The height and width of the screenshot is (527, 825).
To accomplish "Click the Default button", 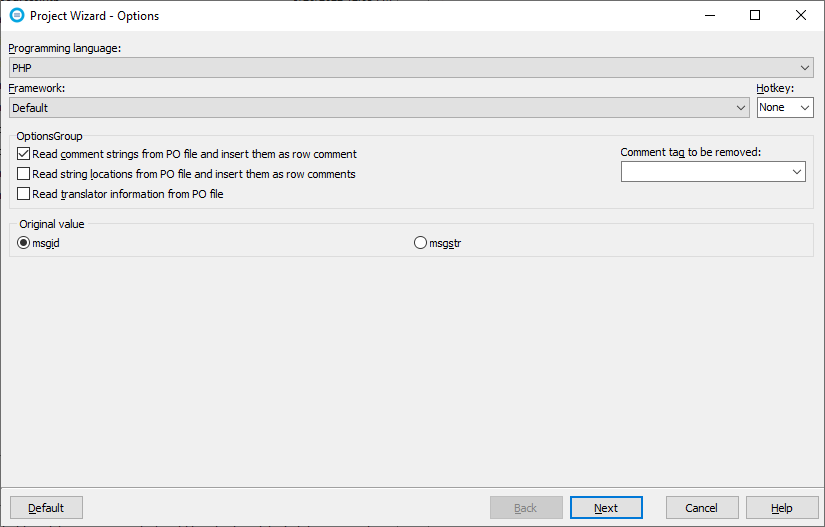I will coord(46,508).
